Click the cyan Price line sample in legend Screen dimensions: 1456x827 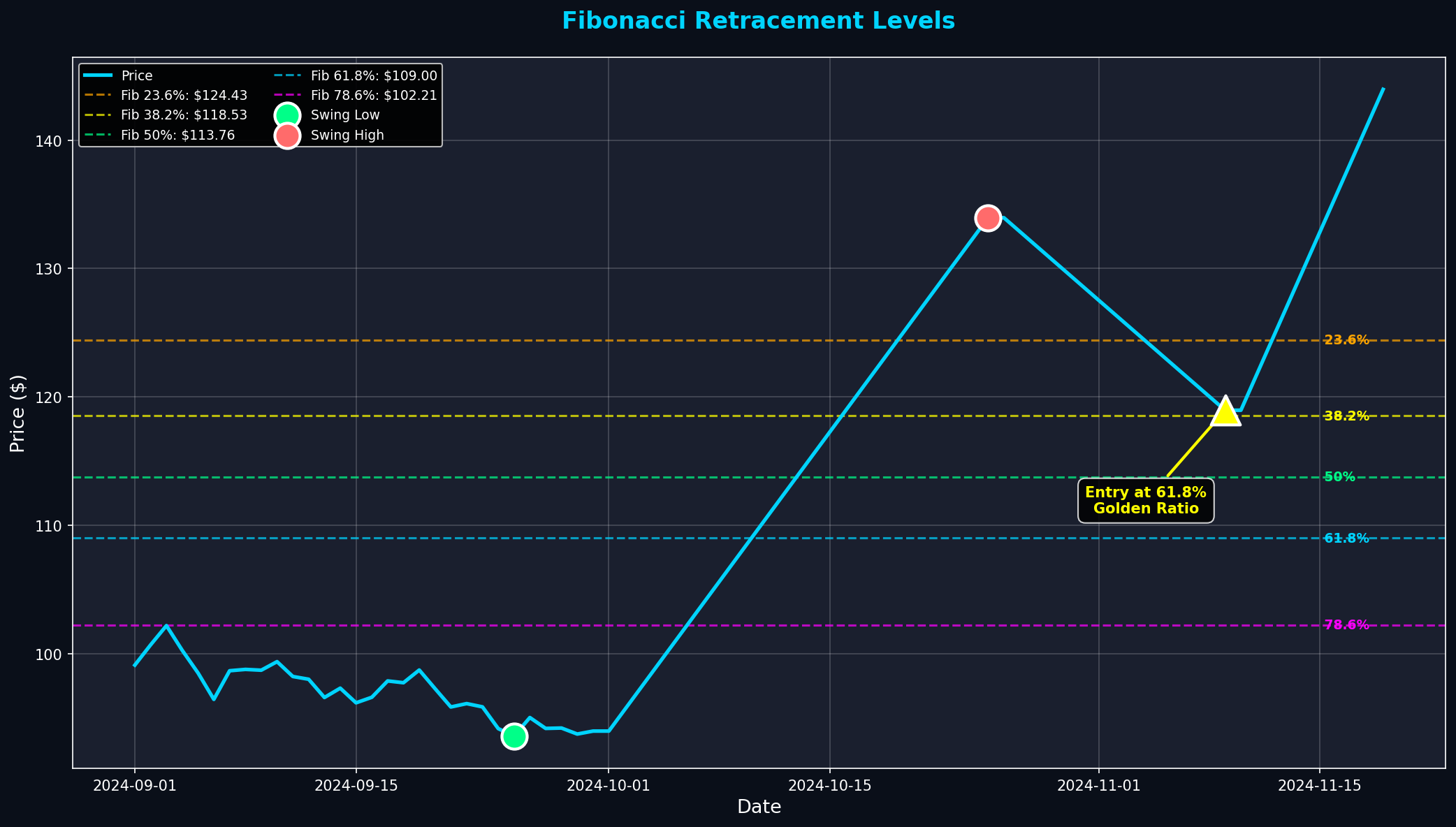click(98, 75)
